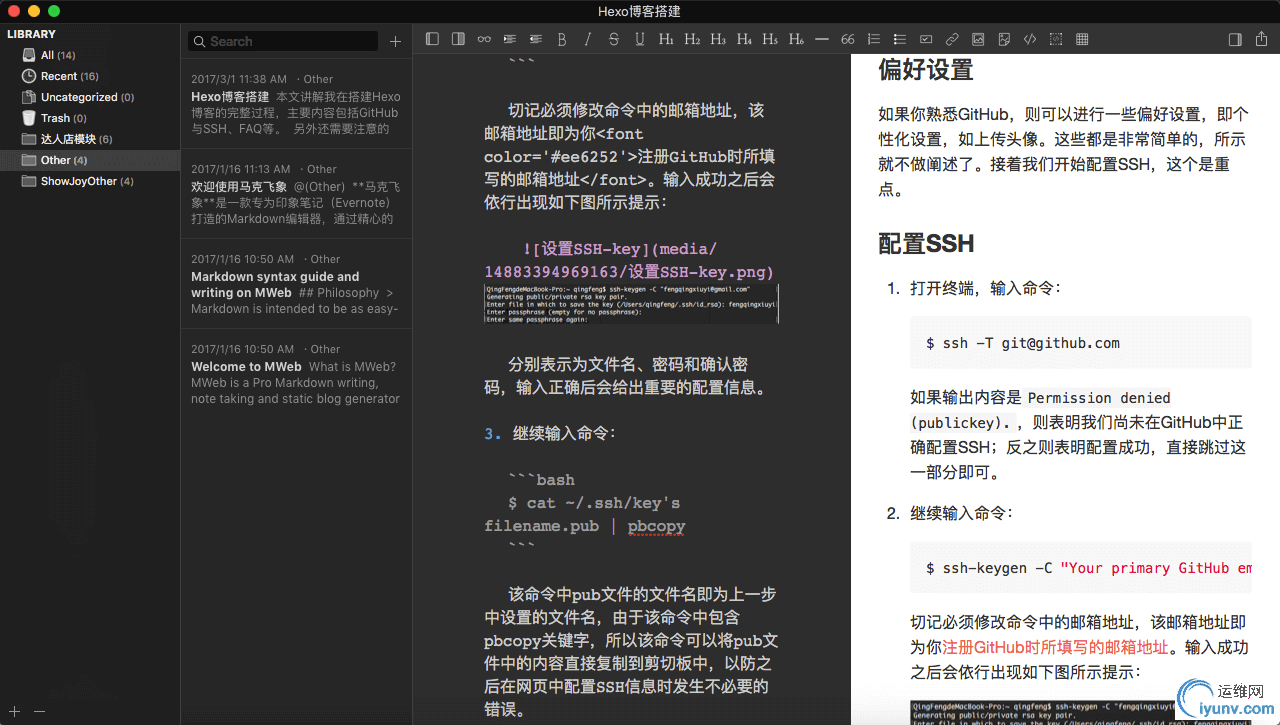
Task: Click image markdown link 设置SSH-key in editor
Action: tap(629, 260)
